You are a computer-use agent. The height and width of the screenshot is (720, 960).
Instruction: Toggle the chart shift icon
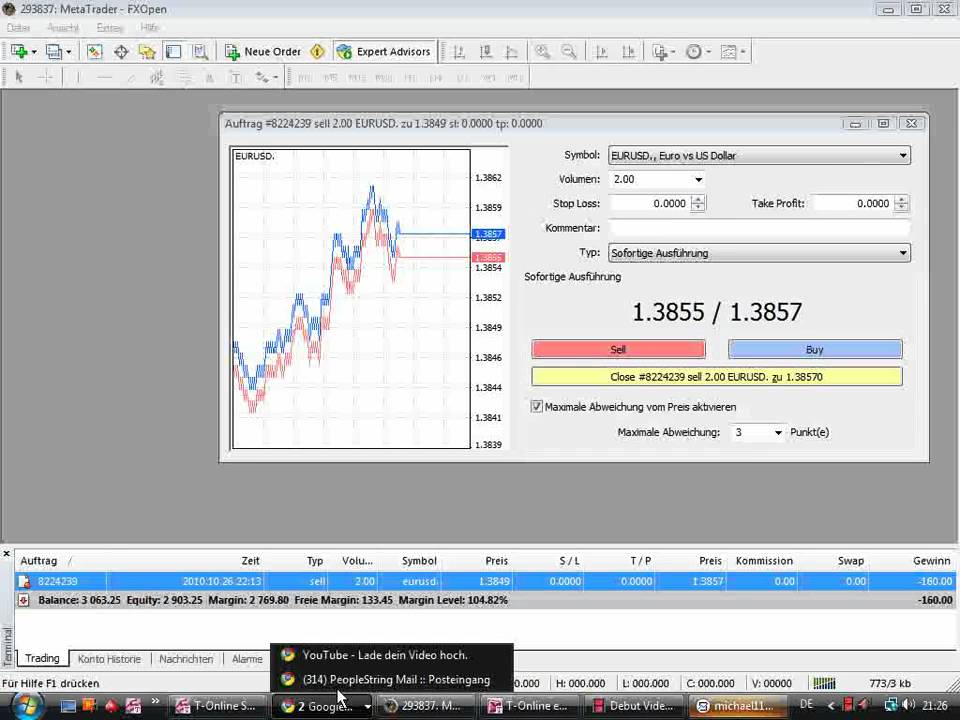[629, 52]
